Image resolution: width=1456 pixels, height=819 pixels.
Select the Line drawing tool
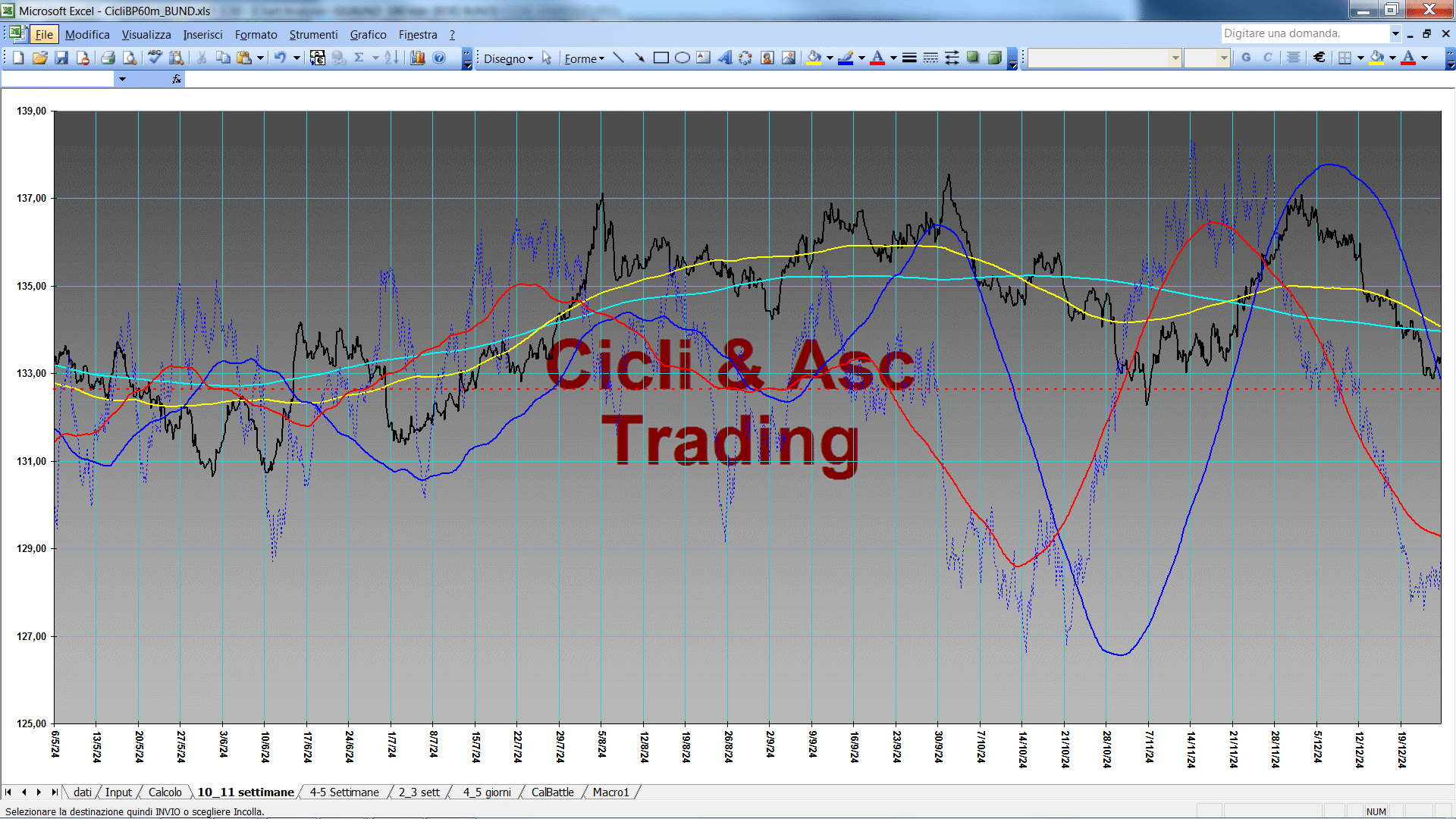[618, 58]
